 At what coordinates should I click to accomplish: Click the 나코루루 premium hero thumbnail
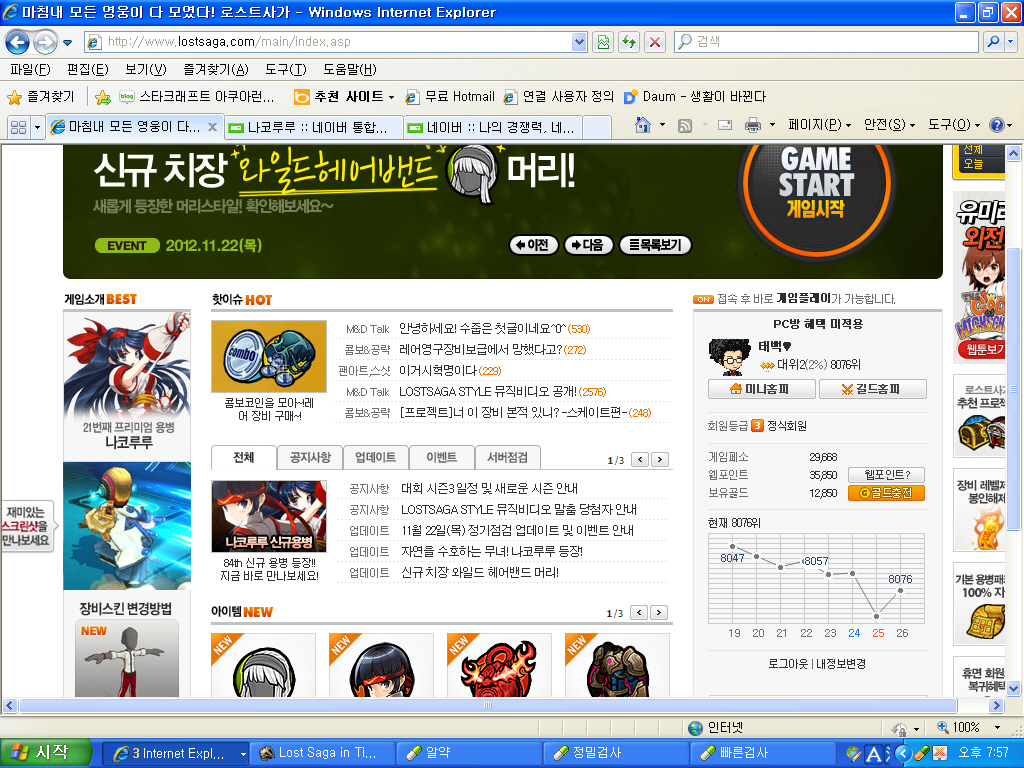[127, 385]
